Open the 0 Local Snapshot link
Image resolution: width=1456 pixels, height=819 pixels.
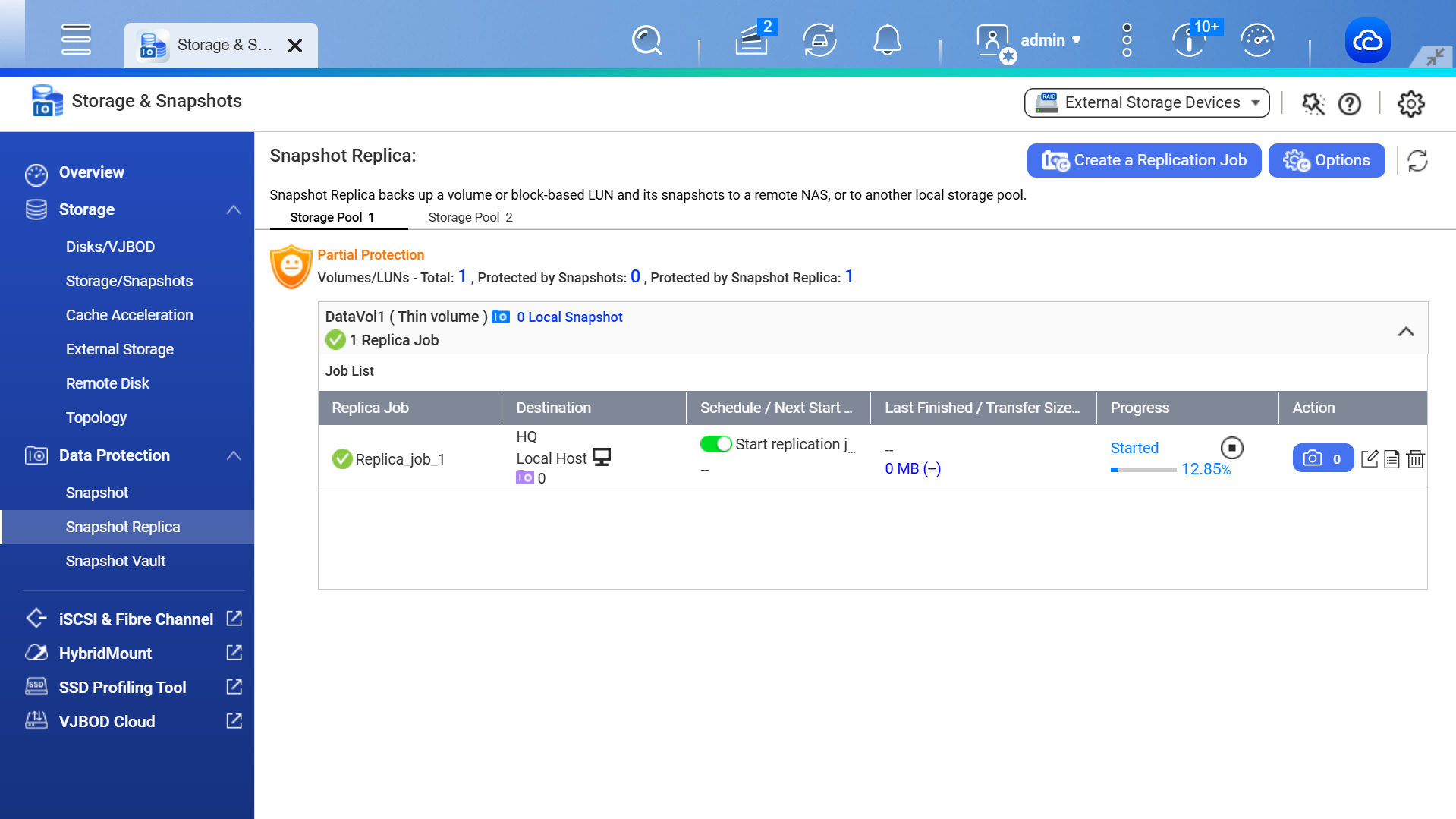tap(569, 317)
